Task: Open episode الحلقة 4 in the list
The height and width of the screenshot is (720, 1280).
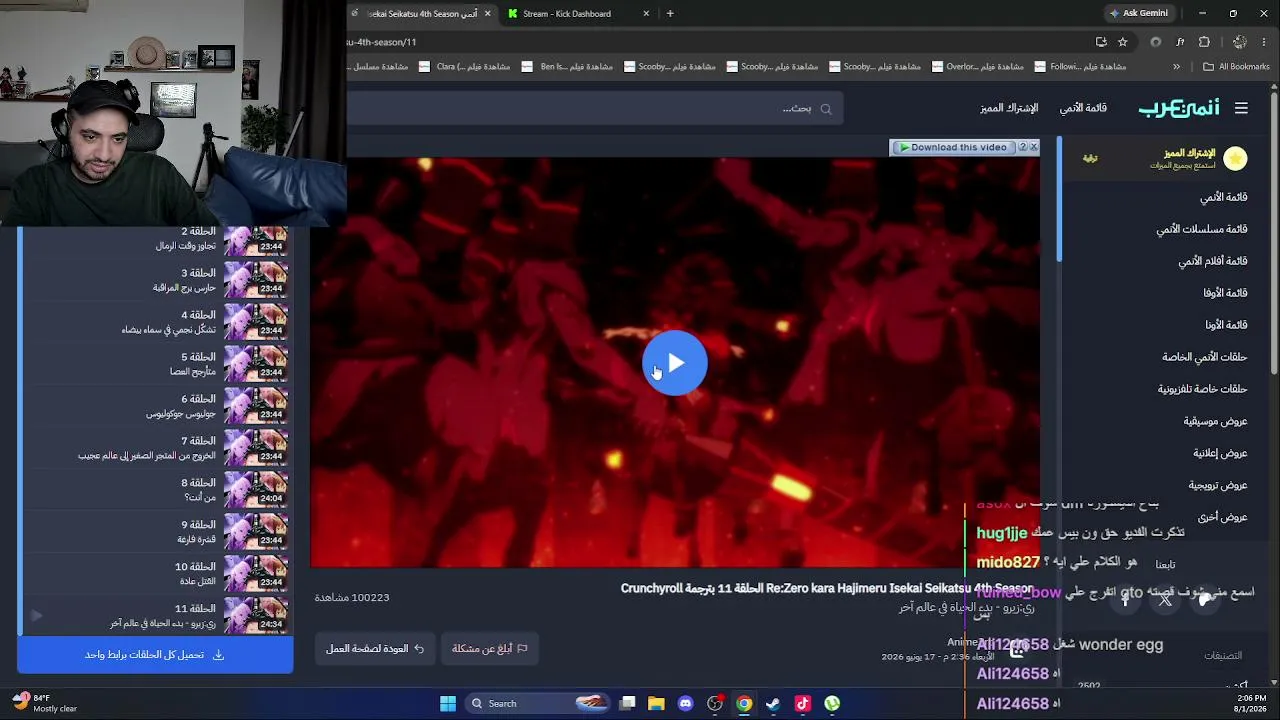Action: point(156,322)
